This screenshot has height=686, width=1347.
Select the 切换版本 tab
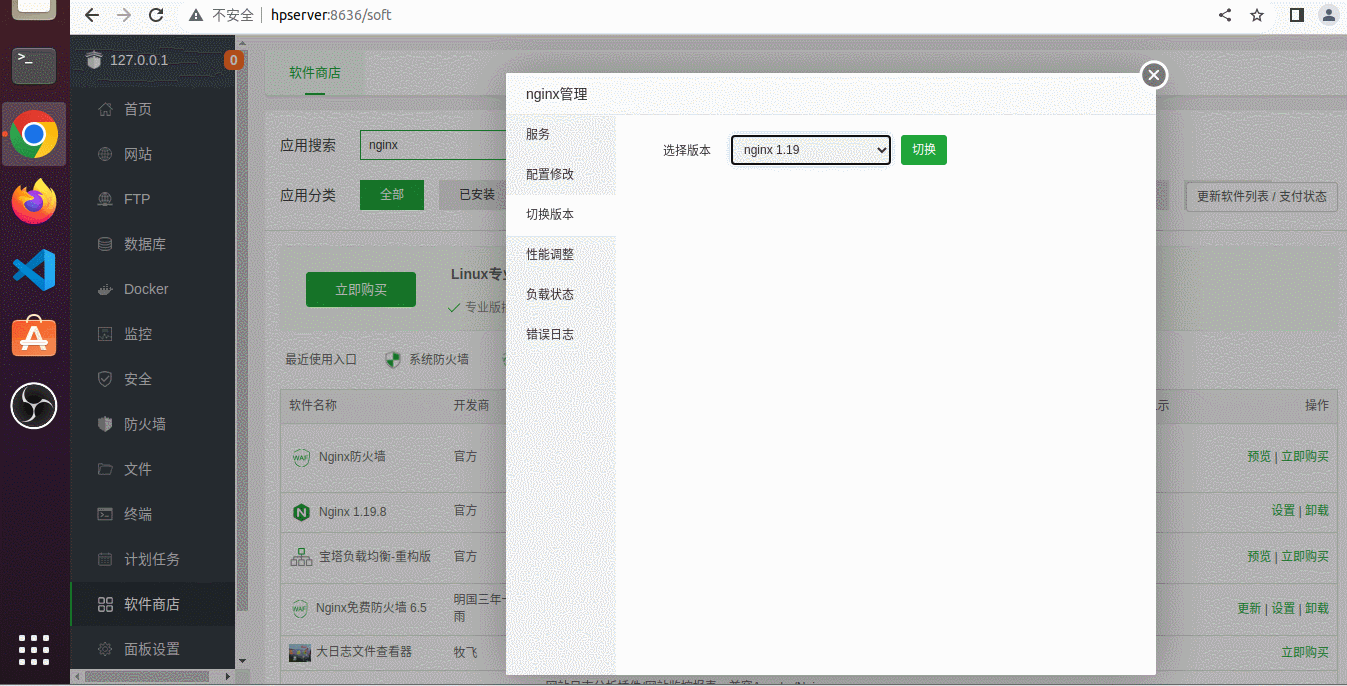(561, 214)
